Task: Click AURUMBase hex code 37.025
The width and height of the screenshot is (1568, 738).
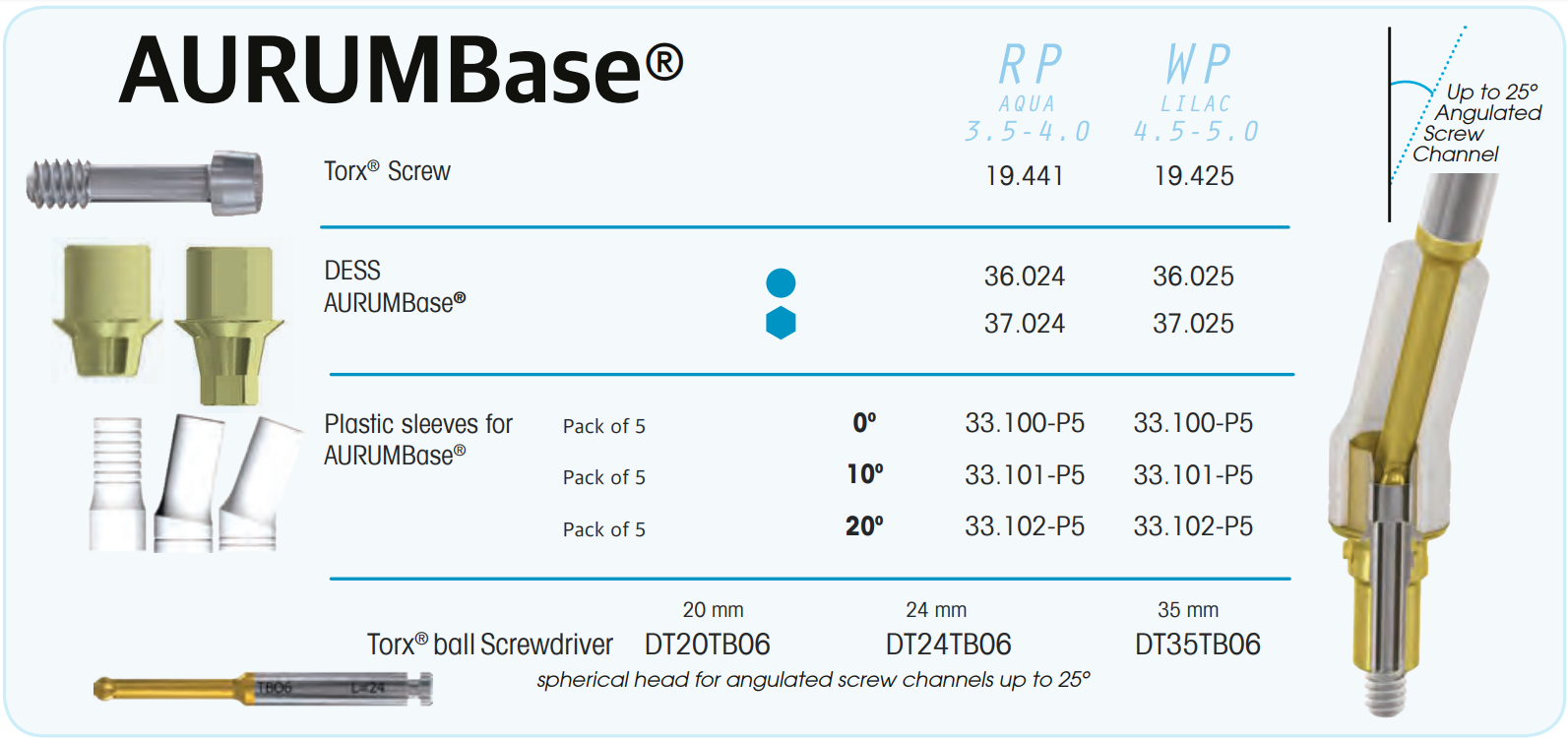Action: pos(1193,324)
